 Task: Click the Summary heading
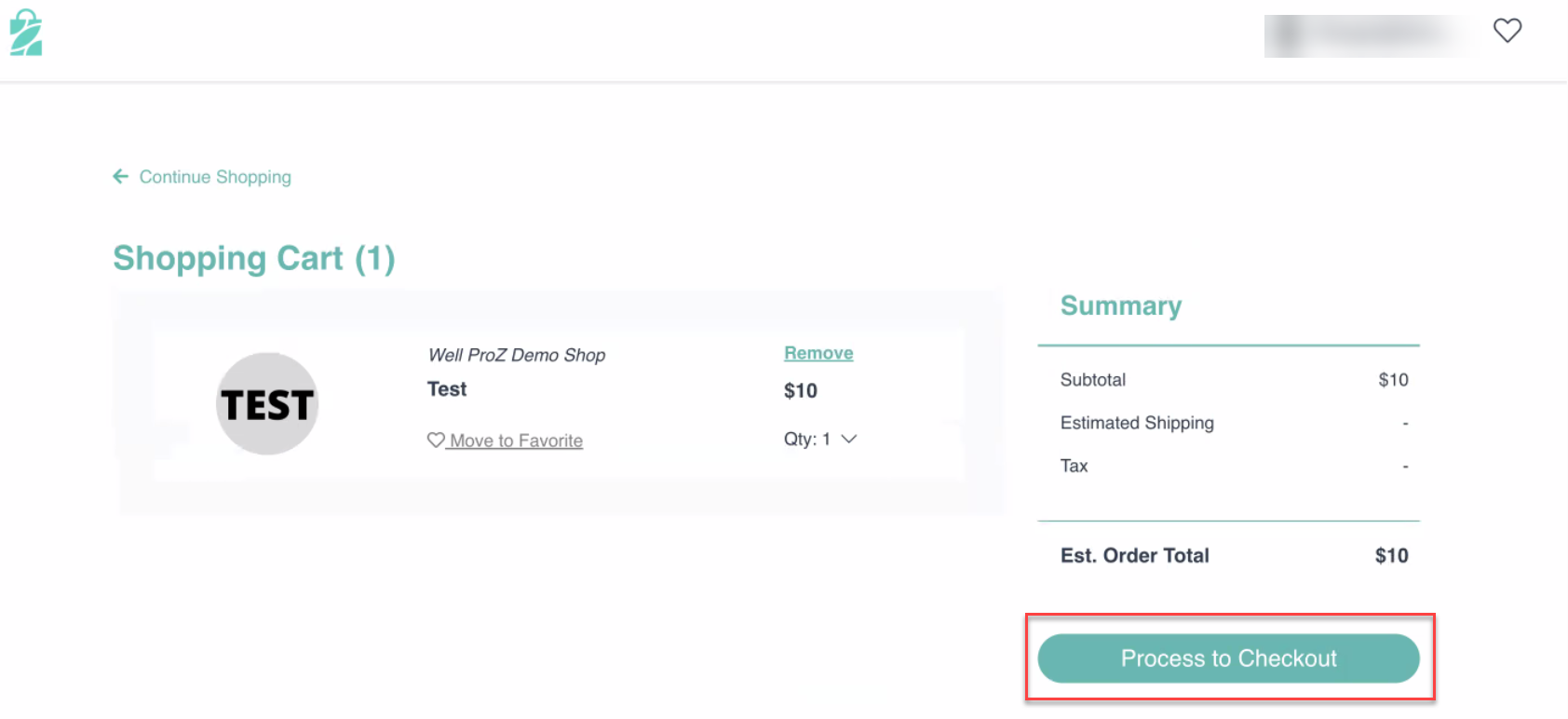pyautogui.click(x=1121, y=305)
